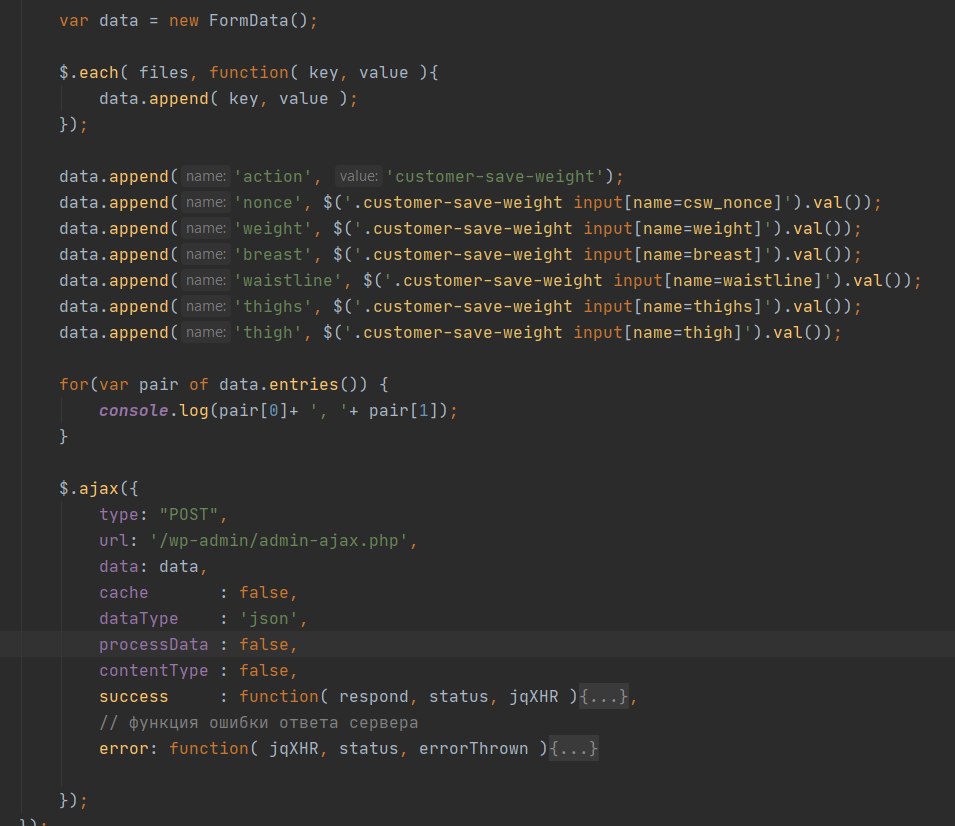Click the 'value:' parameter hint

pyautogui.click(x=359, y=177)
